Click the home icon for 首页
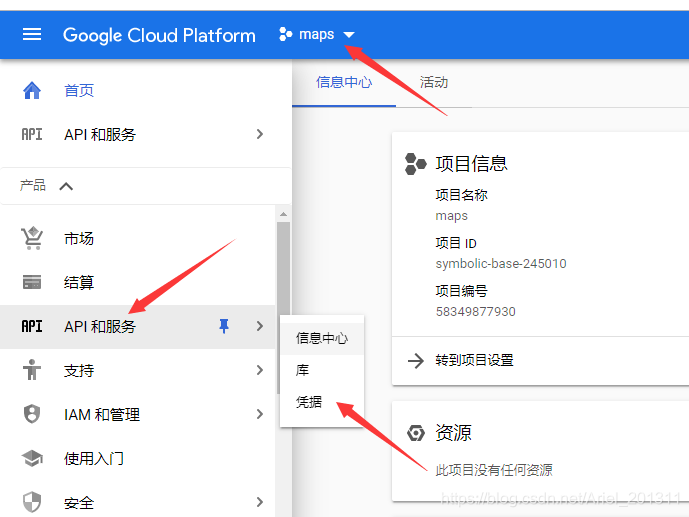Image resolution: width=689 pixels, height=517 pixels. [x=32, y=90]
